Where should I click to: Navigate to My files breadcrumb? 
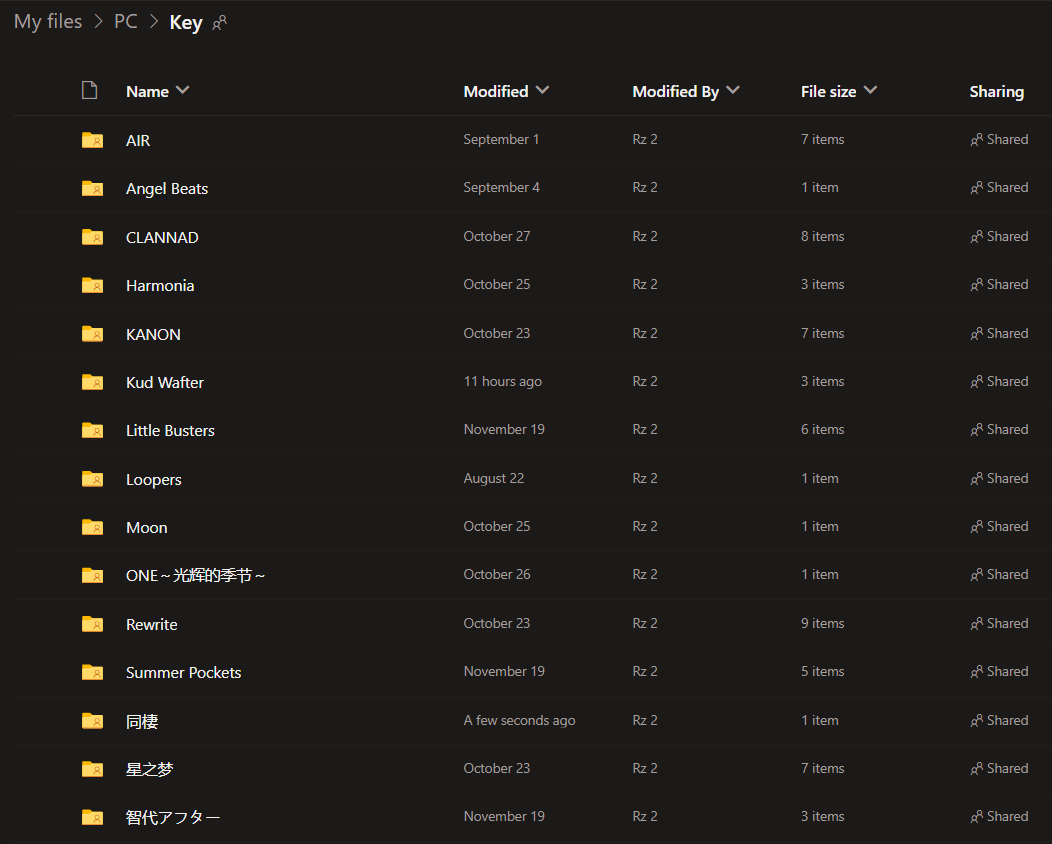pos(48,22)
